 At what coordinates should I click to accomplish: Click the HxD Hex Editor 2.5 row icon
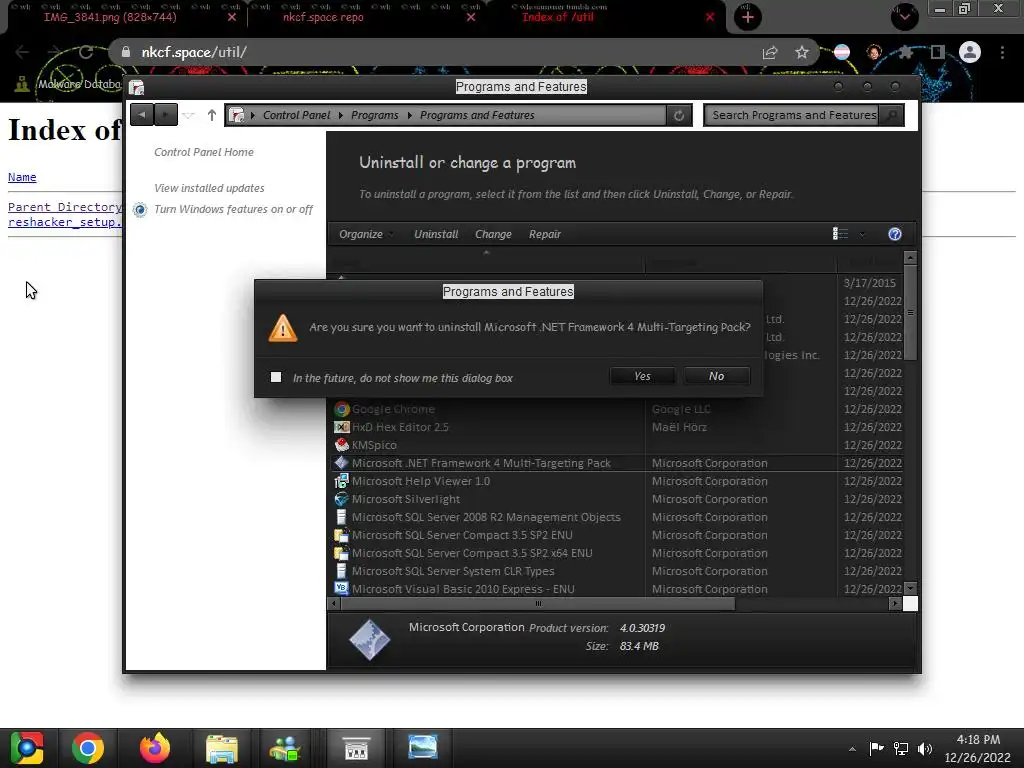coord(342,427)
